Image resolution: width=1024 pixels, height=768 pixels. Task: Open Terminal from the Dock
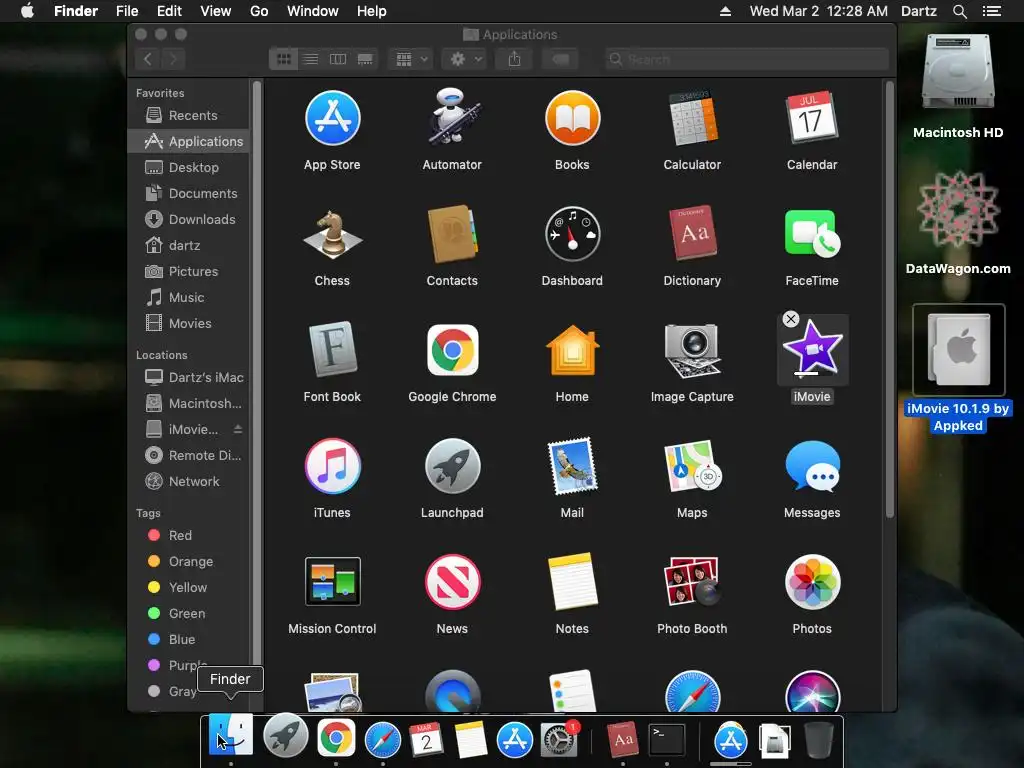(667, 740)
